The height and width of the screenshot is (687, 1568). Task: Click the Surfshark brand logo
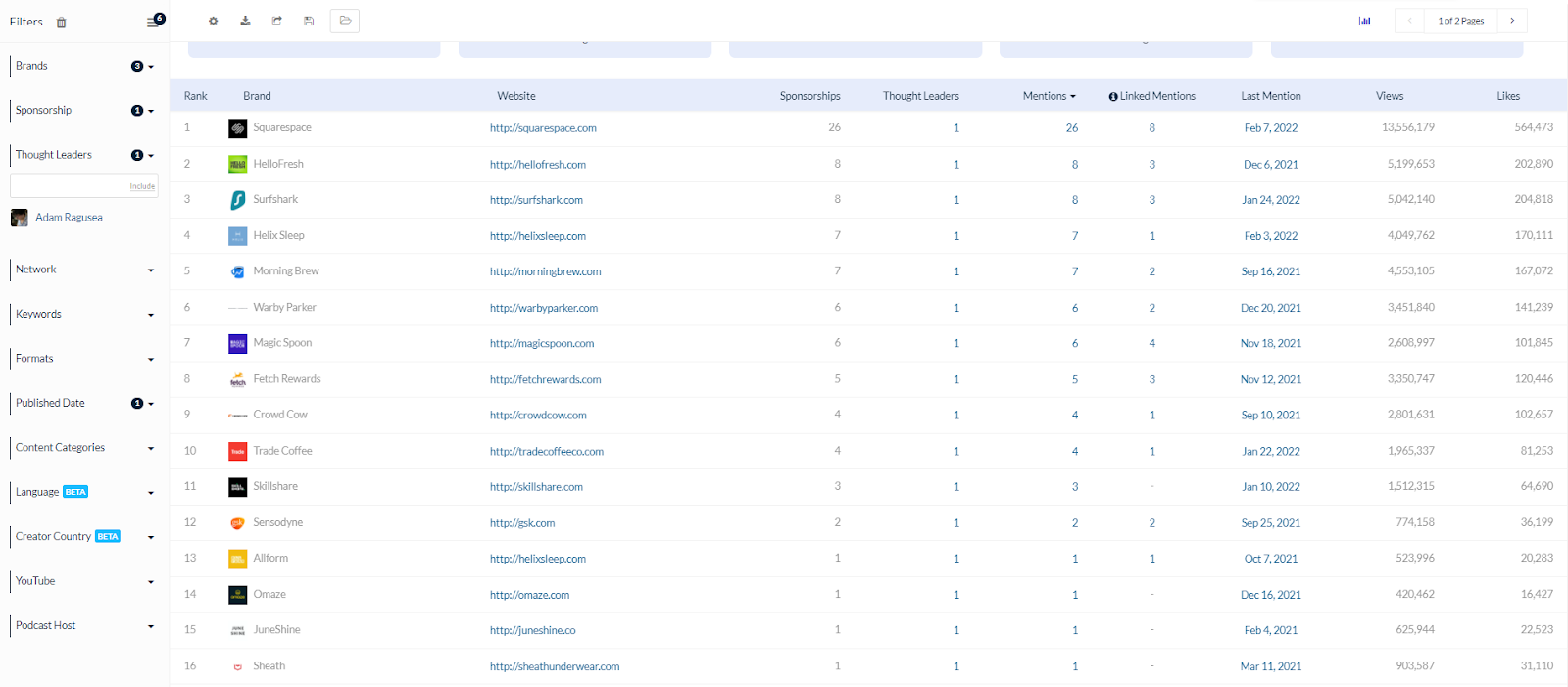coord(237,200)
